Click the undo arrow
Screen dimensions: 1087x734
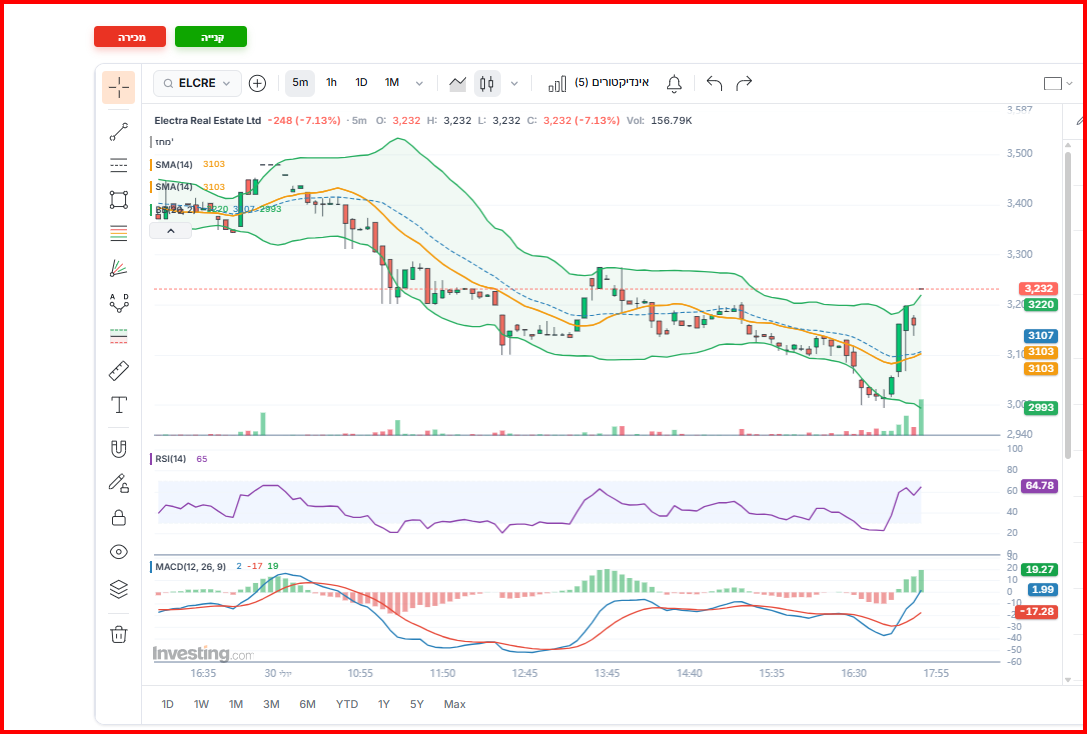[714, 83]
